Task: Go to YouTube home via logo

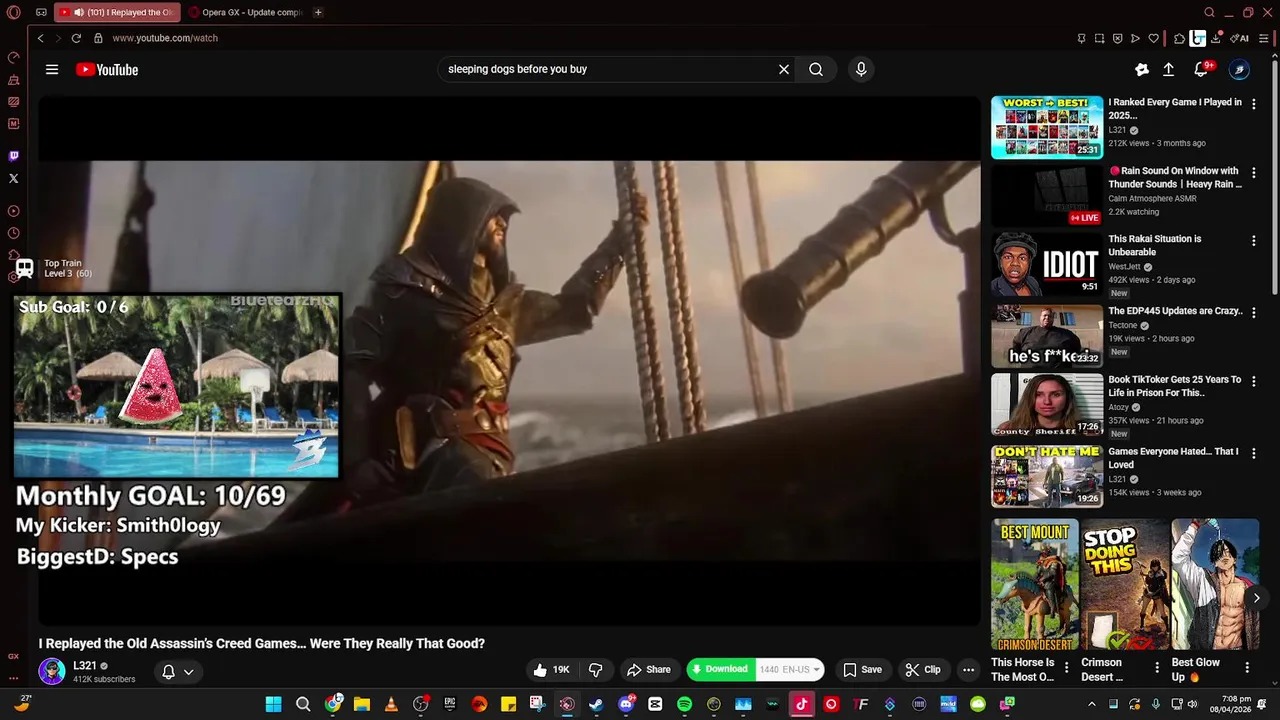Action: pyautogui.click(x=107, y=70)
